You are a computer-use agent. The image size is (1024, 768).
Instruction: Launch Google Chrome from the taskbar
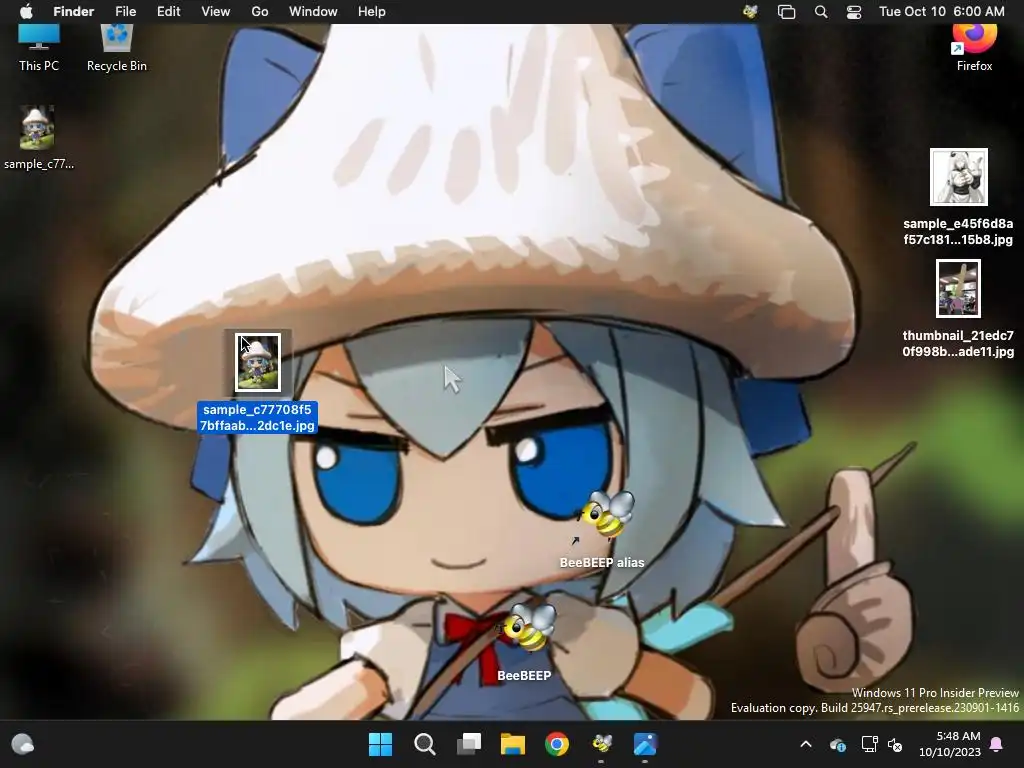click(557, 744)
